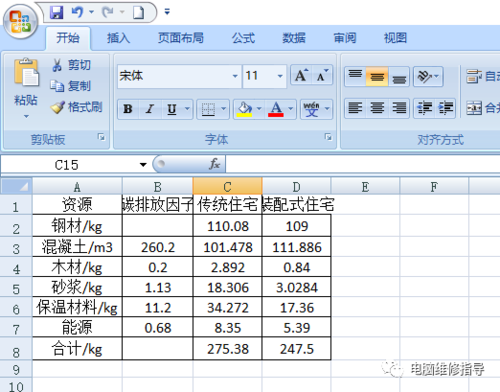500x392 pixels.
Task: Switch to the 页面布局 (Page Layout) tab
Action: click(181, 38)
